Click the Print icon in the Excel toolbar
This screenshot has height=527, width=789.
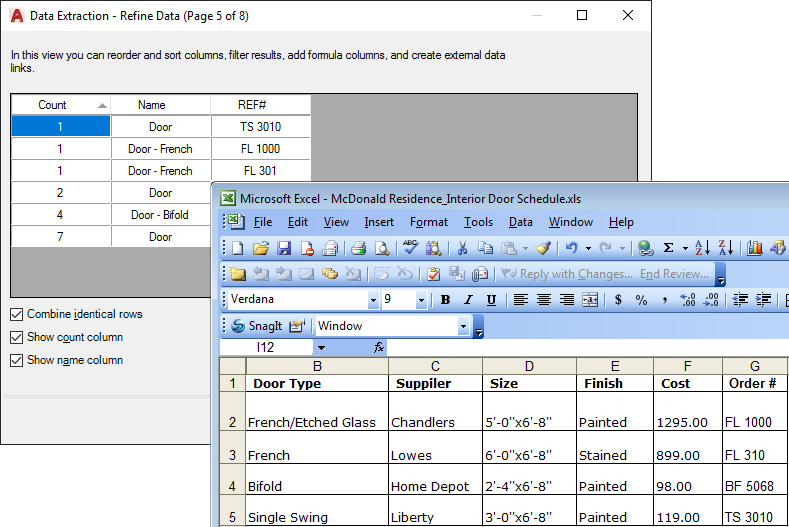pos(358,248)
